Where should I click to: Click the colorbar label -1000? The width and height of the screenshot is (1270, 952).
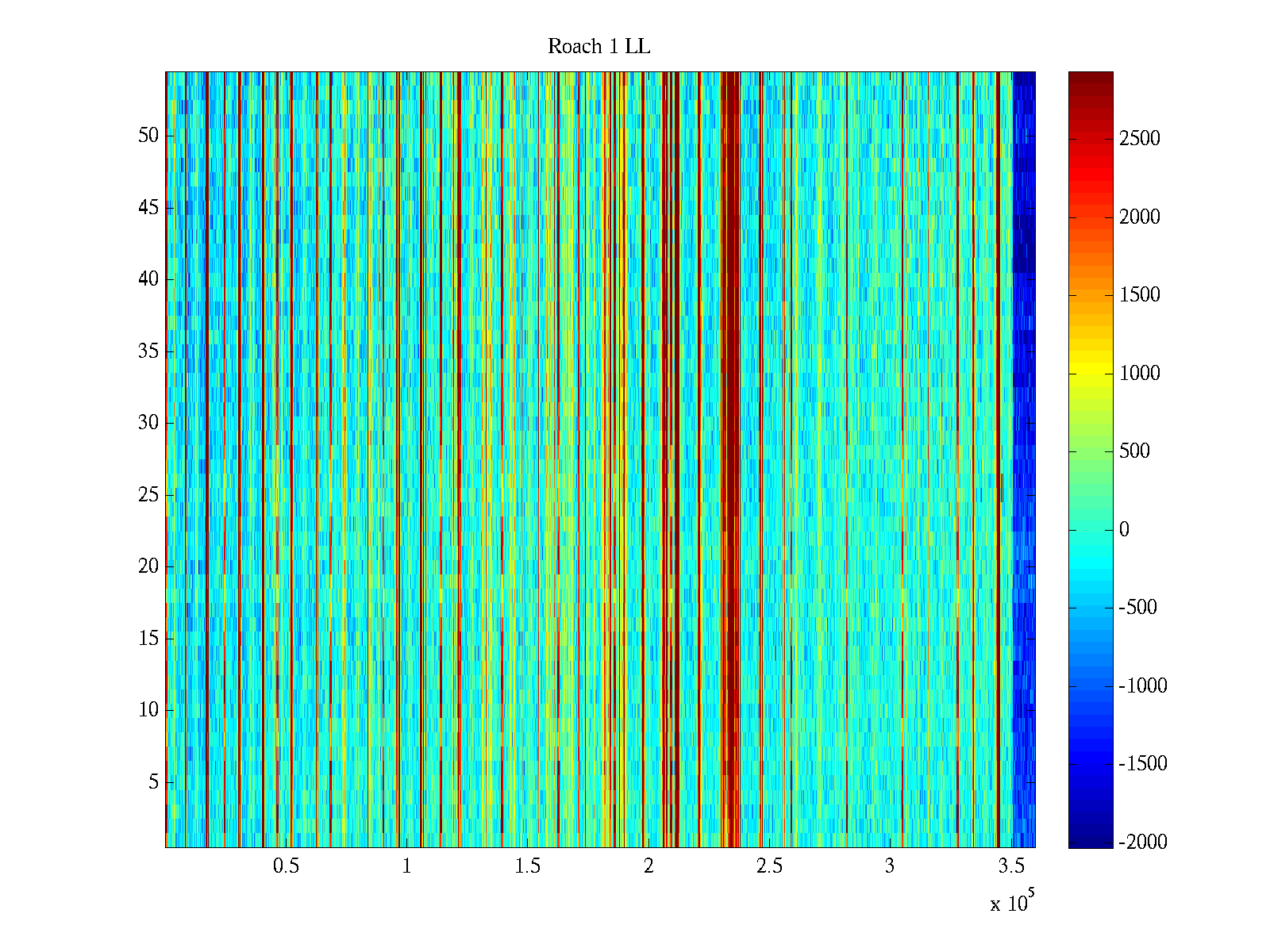coord(1142,686)
